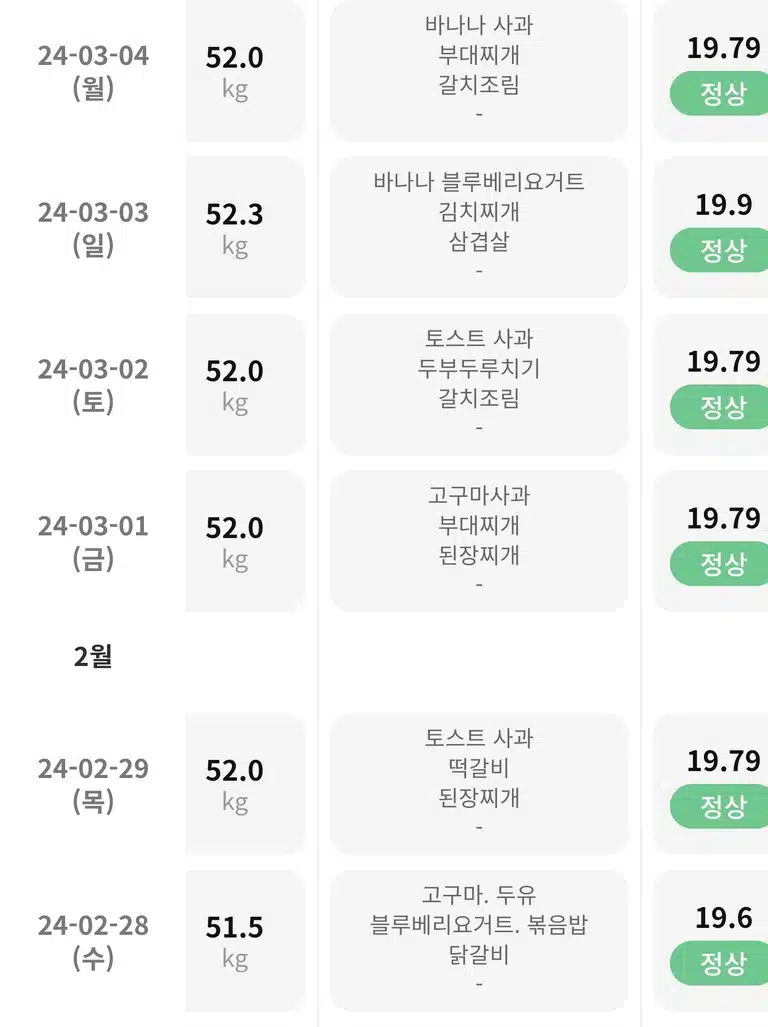
Task: Tap the 19.6 BMI value
Action: 723,918
